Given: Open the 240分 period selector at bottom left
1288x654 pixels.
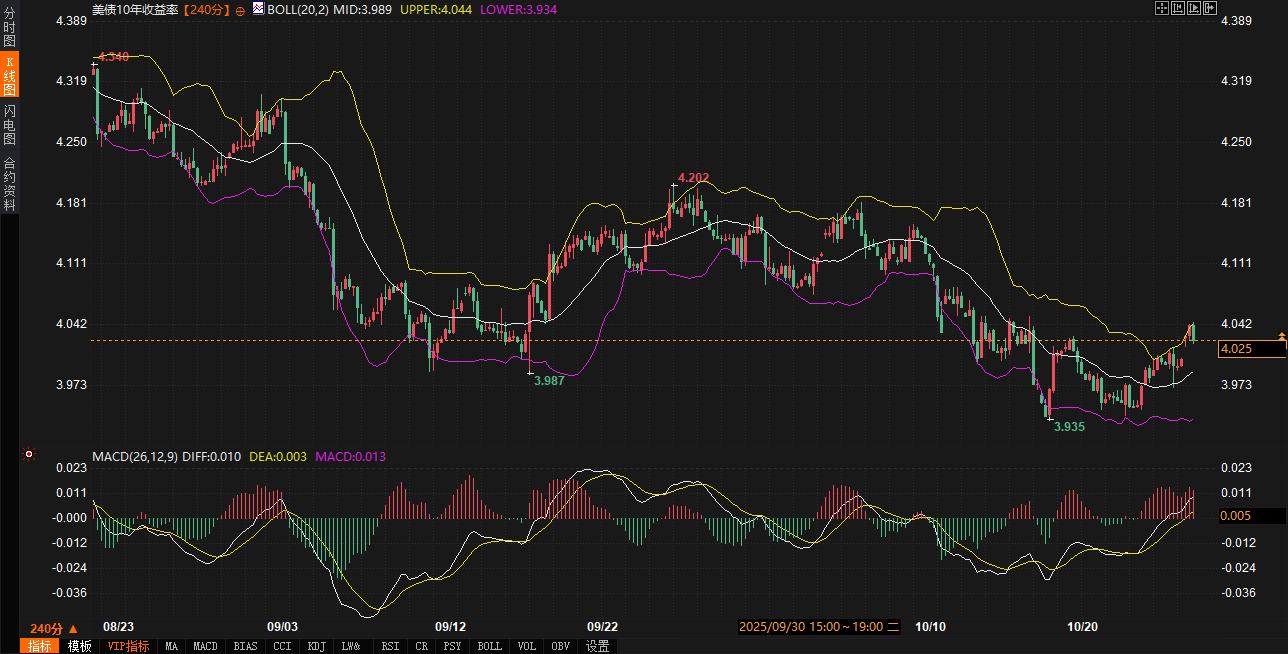Looking at the screenshot, I should click(54, 628).
